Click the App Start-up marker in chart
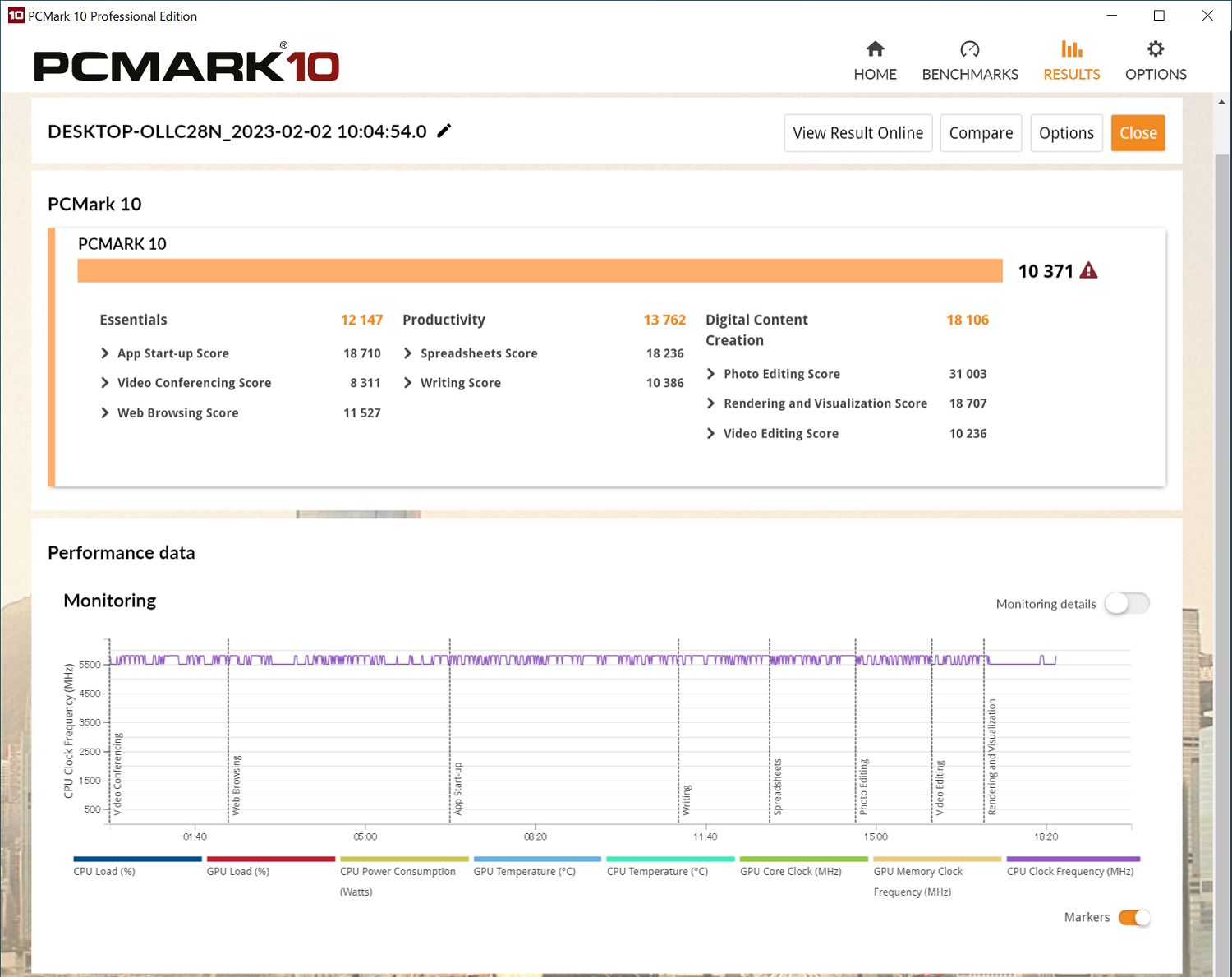 [x=458, y=789]
